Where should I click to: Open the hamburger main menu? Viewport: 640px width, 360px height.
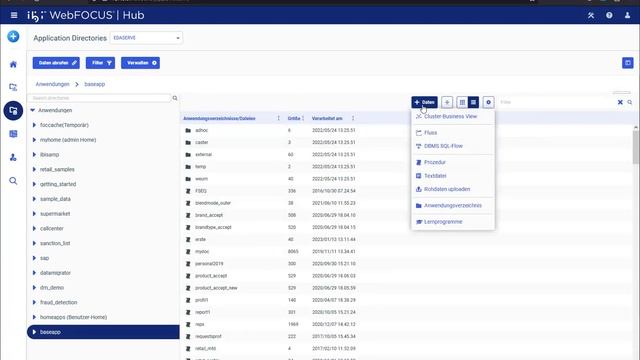pyautogui.click(x=14, y=16)
